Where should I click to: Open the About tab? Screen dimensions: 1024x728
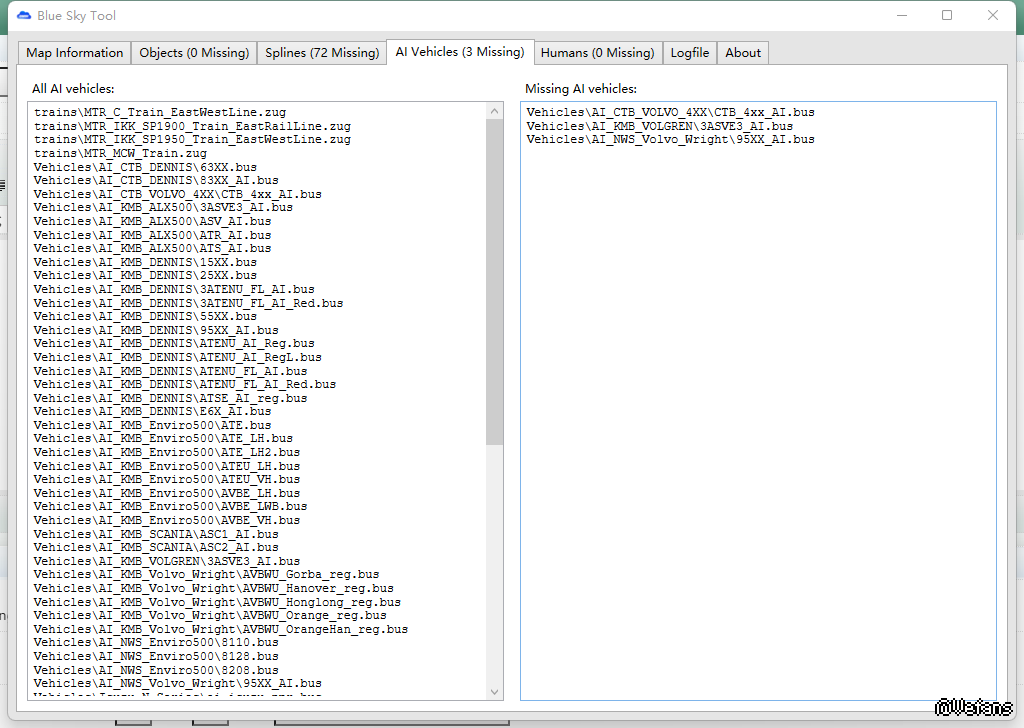(743, 53)
